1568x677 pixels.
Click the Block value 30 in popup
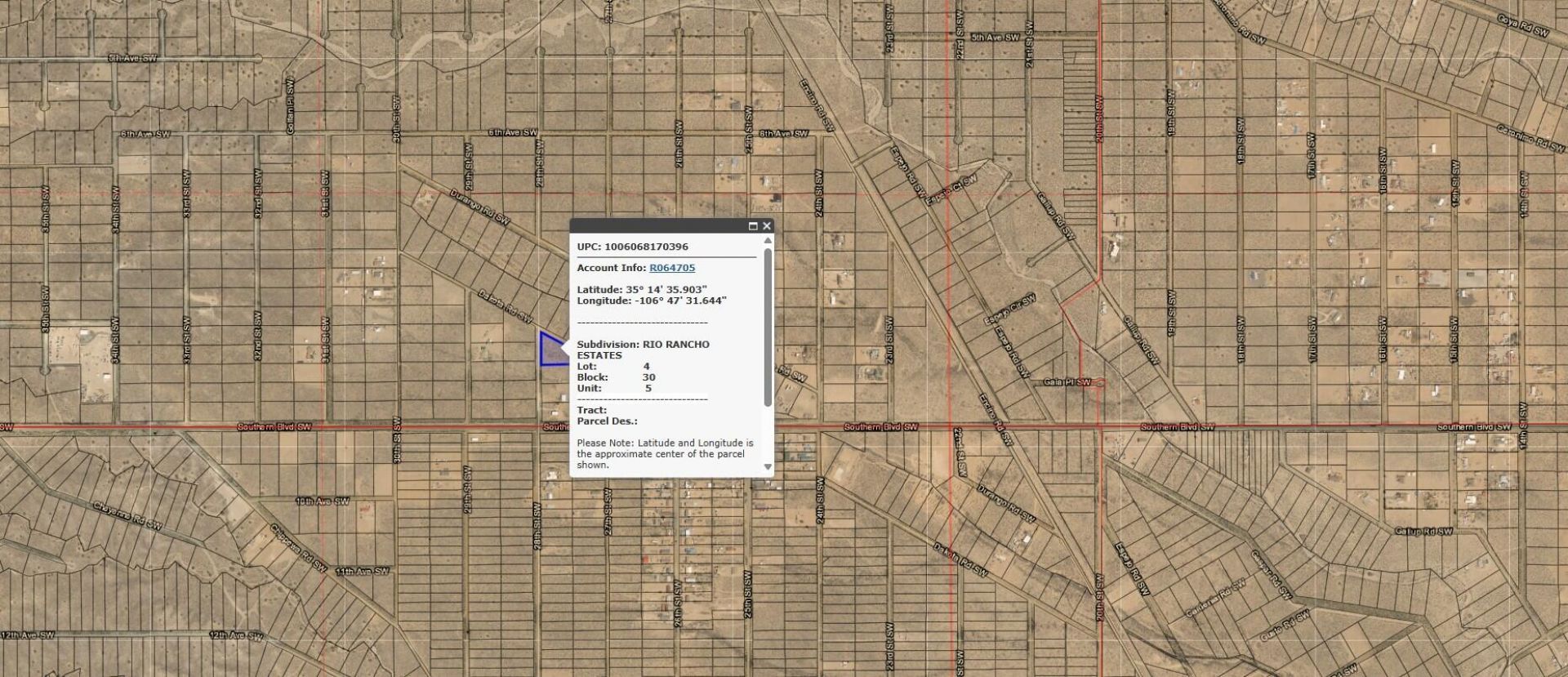648,377
